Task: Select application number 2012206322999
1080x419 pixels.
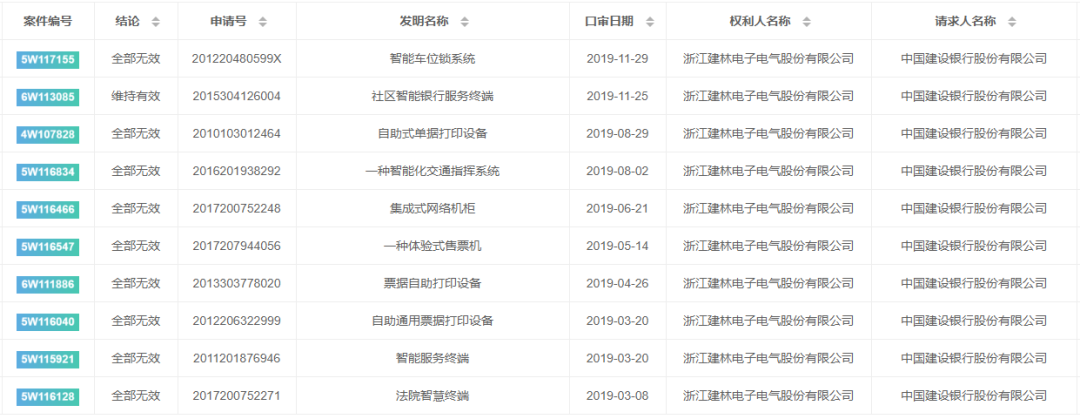Action: tap(237, 321)
